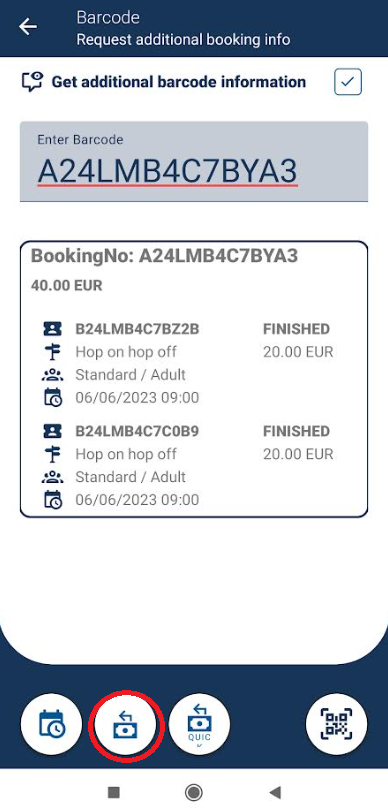
Task: Tap the Get additional barcode information label
Action: (179, 82)
